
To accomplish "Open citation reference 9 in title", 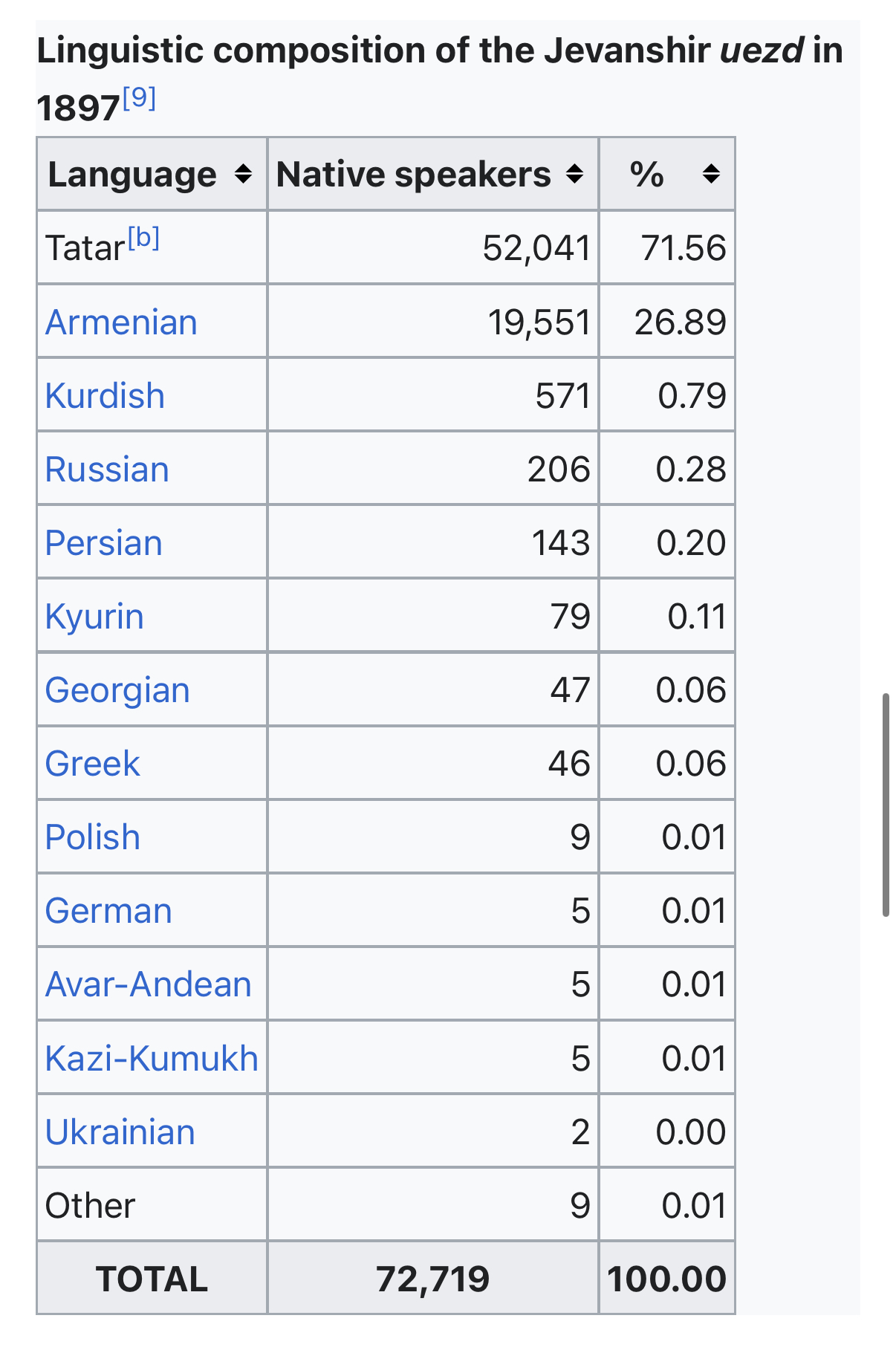I will [x=139, y=97].
